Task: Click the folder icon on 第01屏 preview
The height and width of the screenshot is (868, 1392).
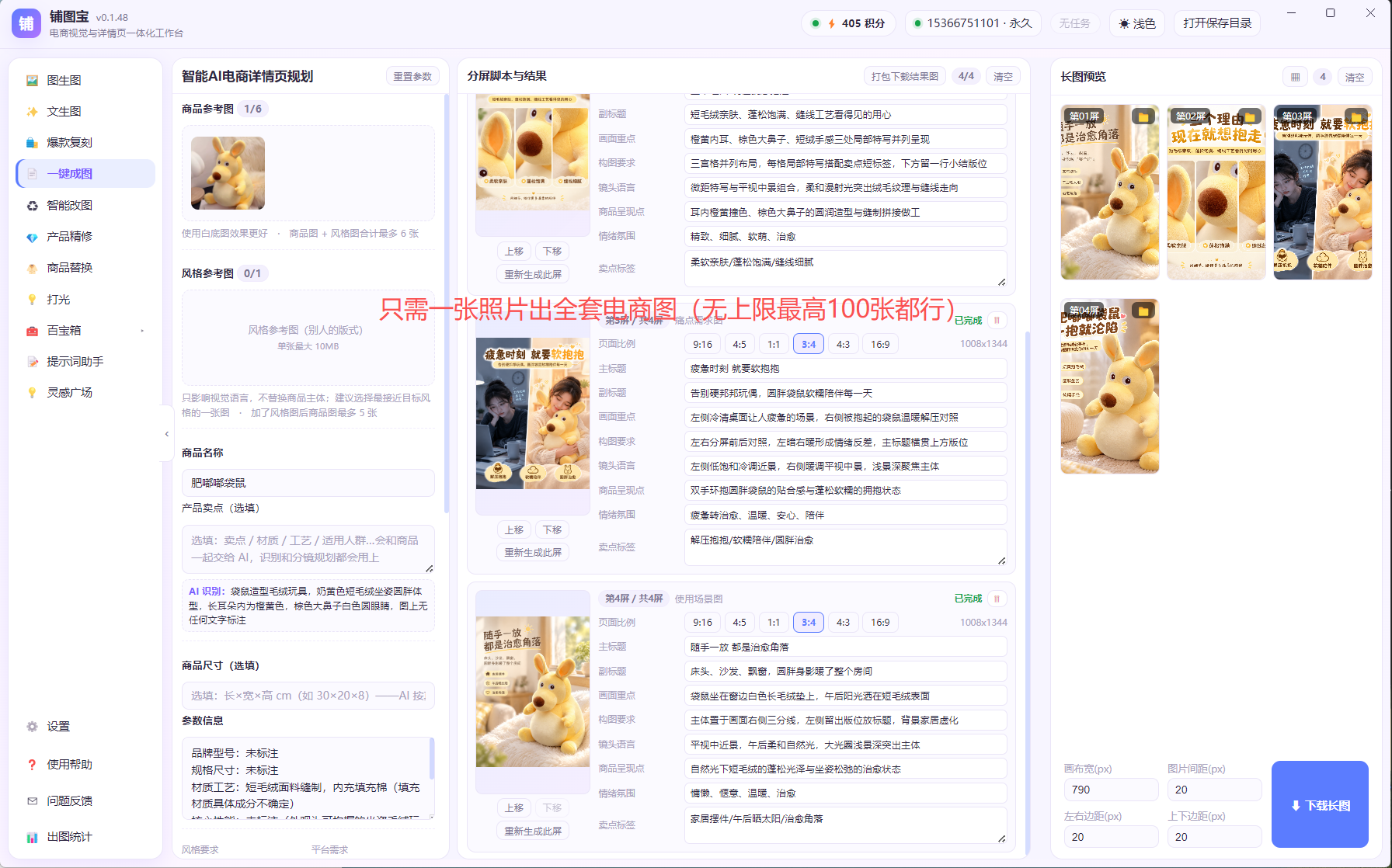Action: tap(1143, 116)
